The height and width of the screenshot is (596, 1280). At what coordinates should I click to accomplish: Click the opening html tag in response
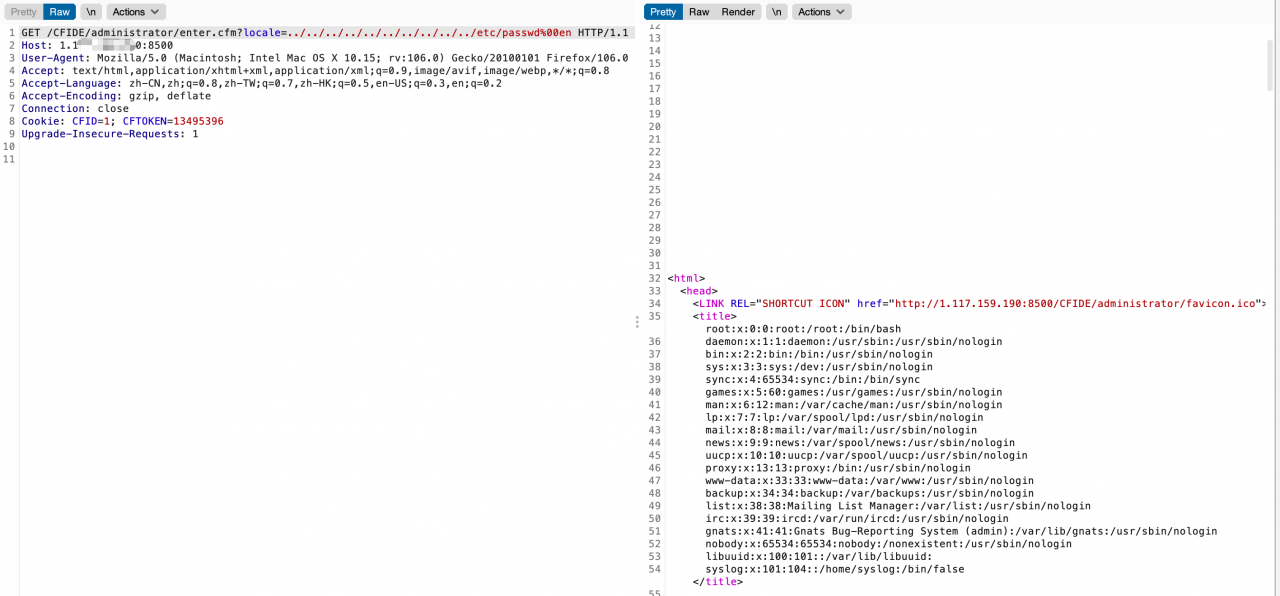tap(686, 278)
